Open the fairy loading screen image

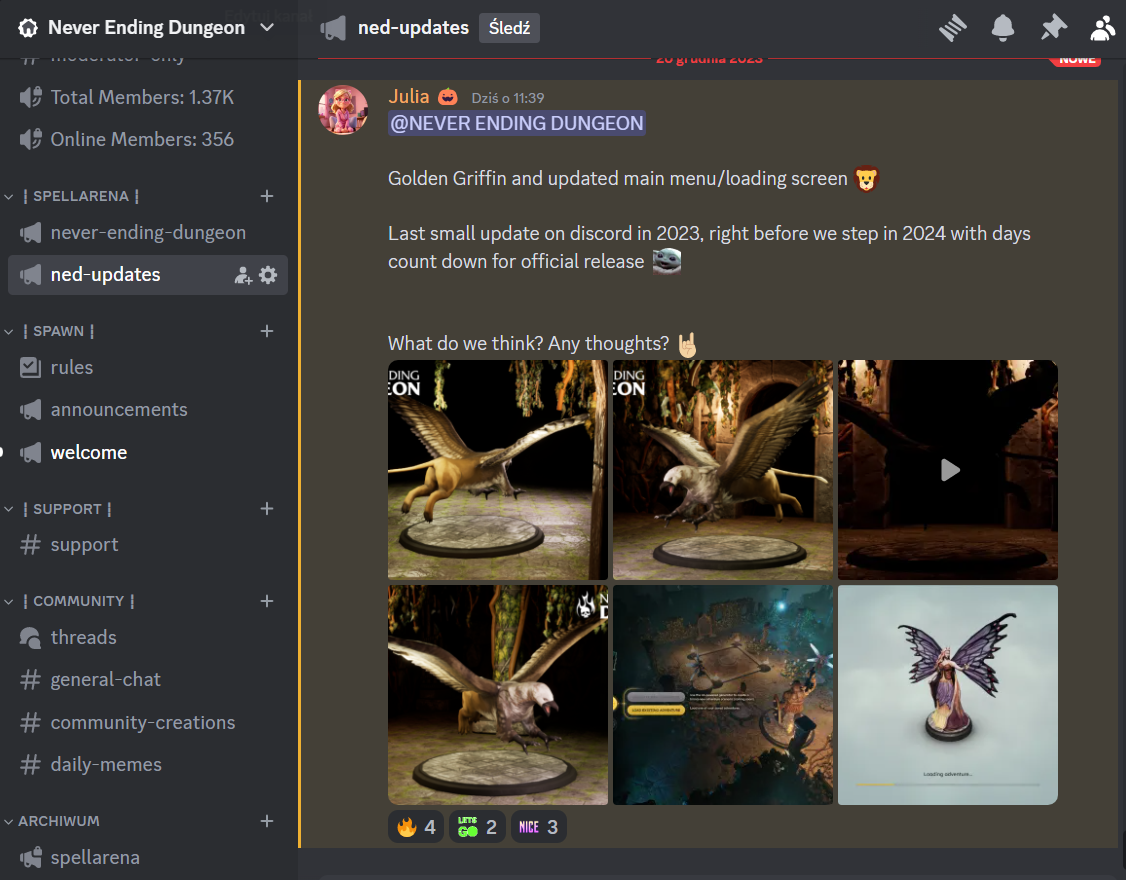click(948, 695)
